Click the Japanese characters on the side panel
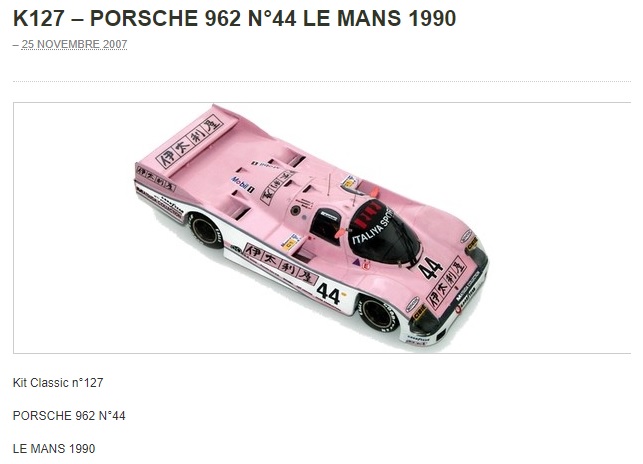 280,264
